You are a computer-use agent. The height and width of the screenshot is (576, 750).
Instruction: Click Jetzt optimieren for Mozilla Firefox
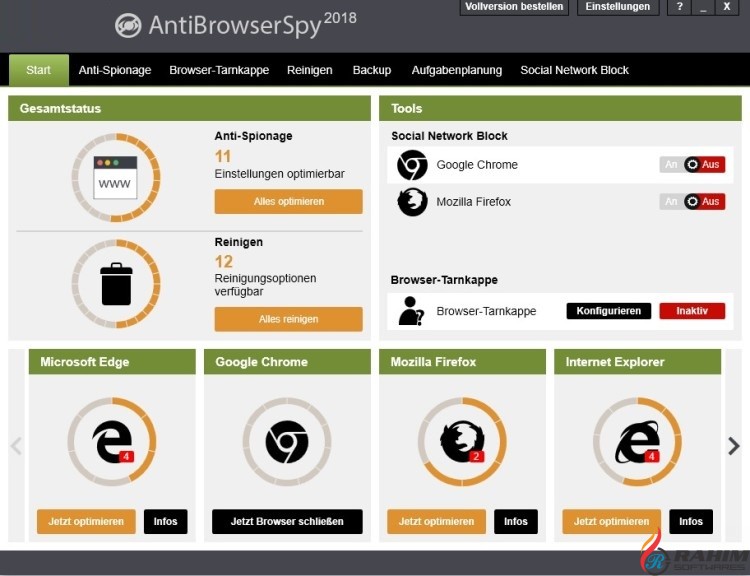click(436, 521)
